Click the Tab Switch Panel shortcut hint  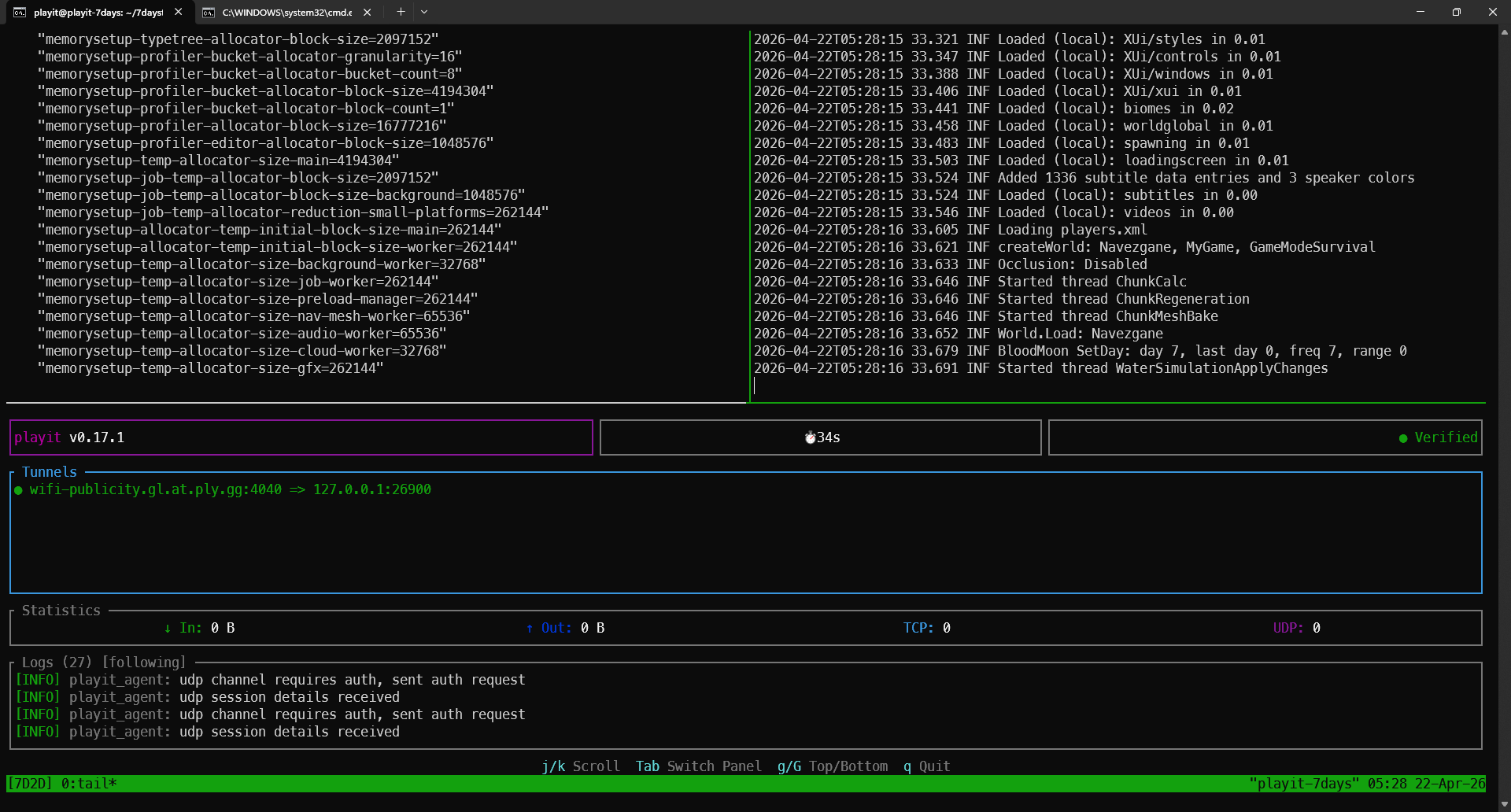[699, 766]
